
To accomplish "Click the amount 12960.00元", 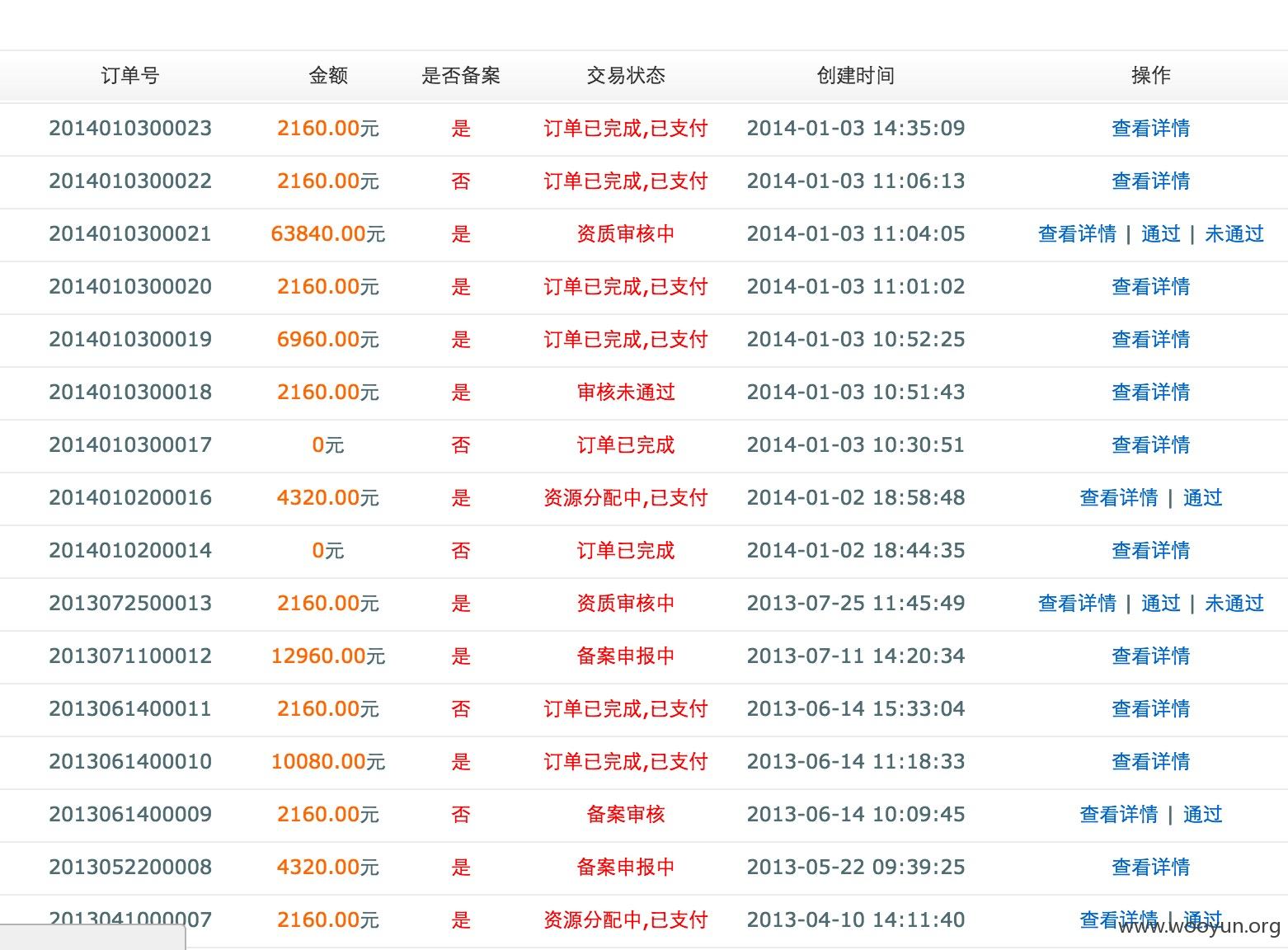I will [328, 656].
